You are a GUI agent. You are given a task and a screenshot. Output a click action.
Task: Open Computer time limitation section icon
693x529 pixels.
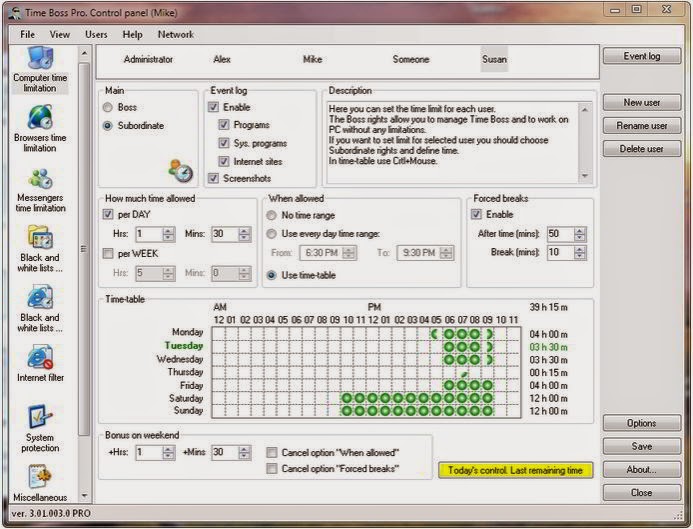[x=40, y=58]
